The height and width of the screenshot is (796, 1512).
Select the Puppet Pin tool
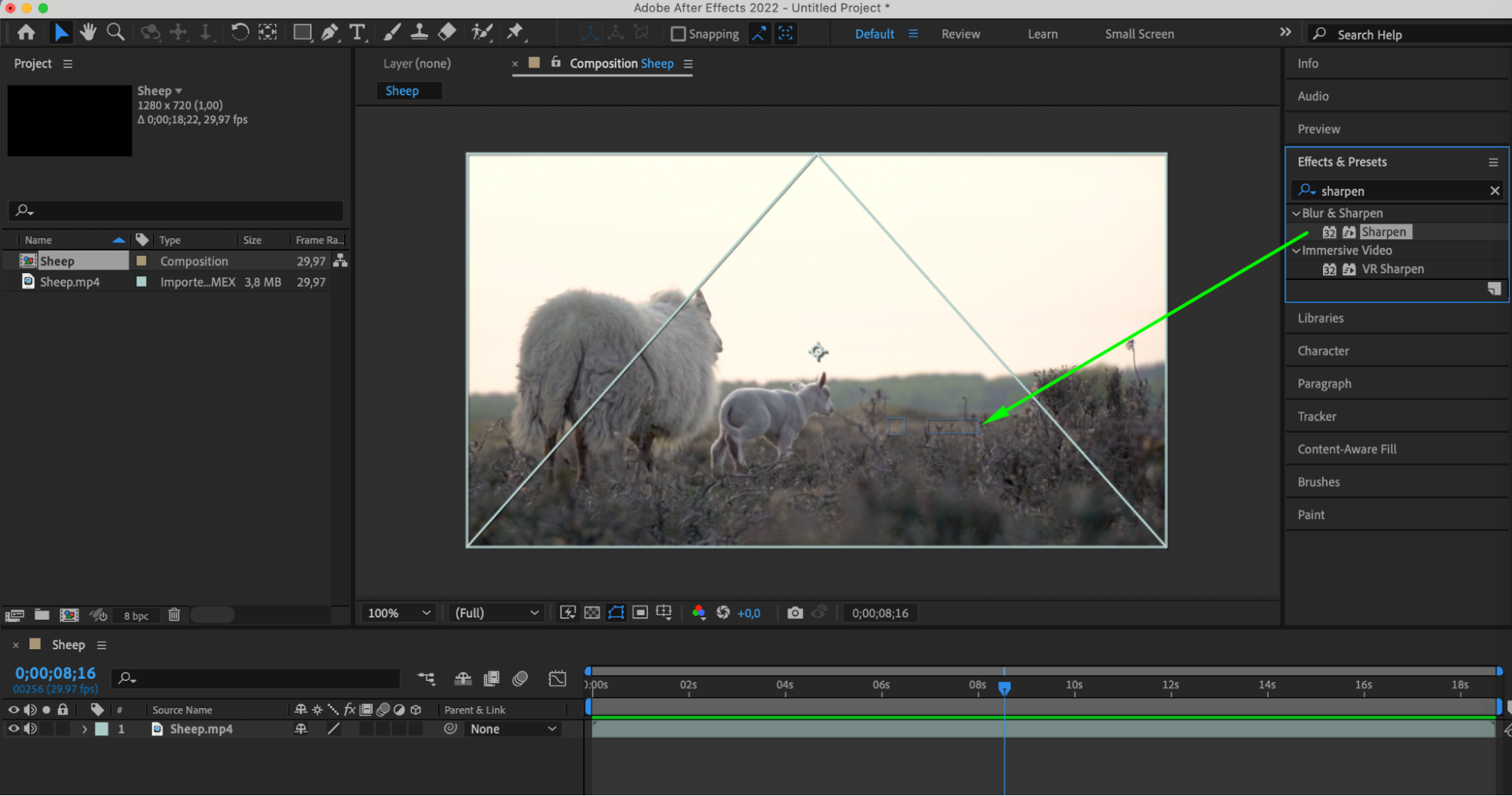(515, 33)
